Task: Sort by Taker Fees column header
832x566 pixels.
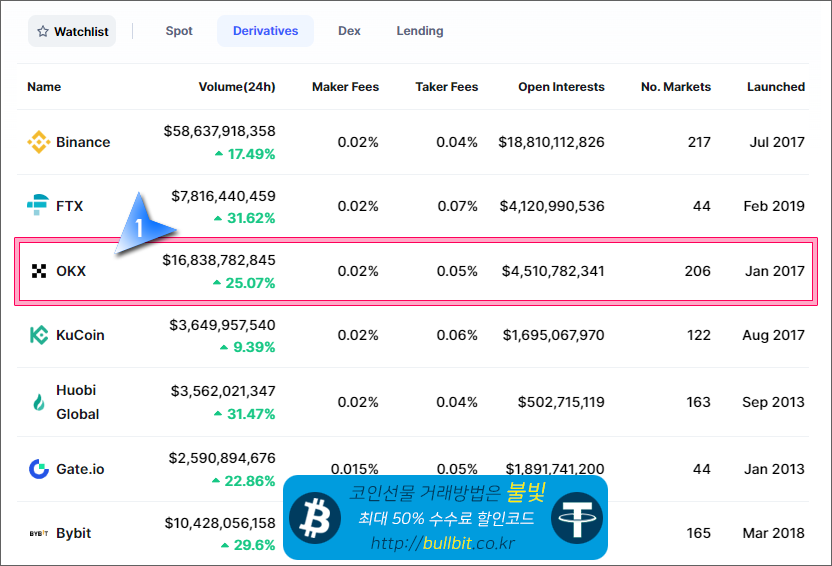Action: [x=447, y=86]
